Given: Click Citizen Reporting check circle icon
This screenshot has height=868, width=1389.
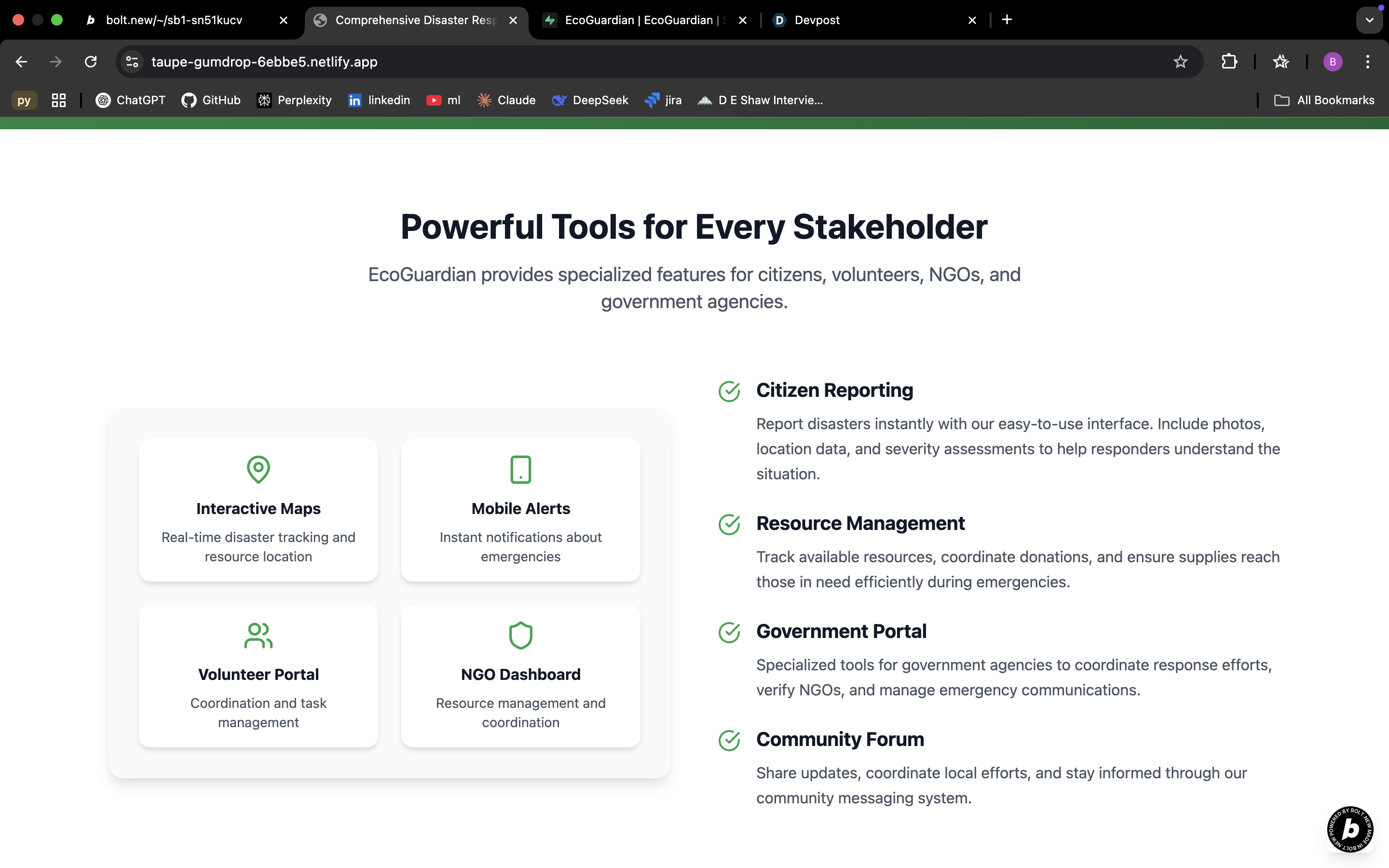Looking at the screenshot, I should (729, 392).
